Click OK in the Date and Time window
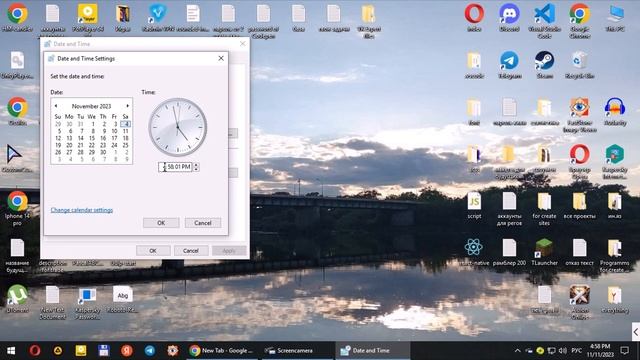Image resolution: width=640 pixels, height=360 pixels. (x=153, y=251)
